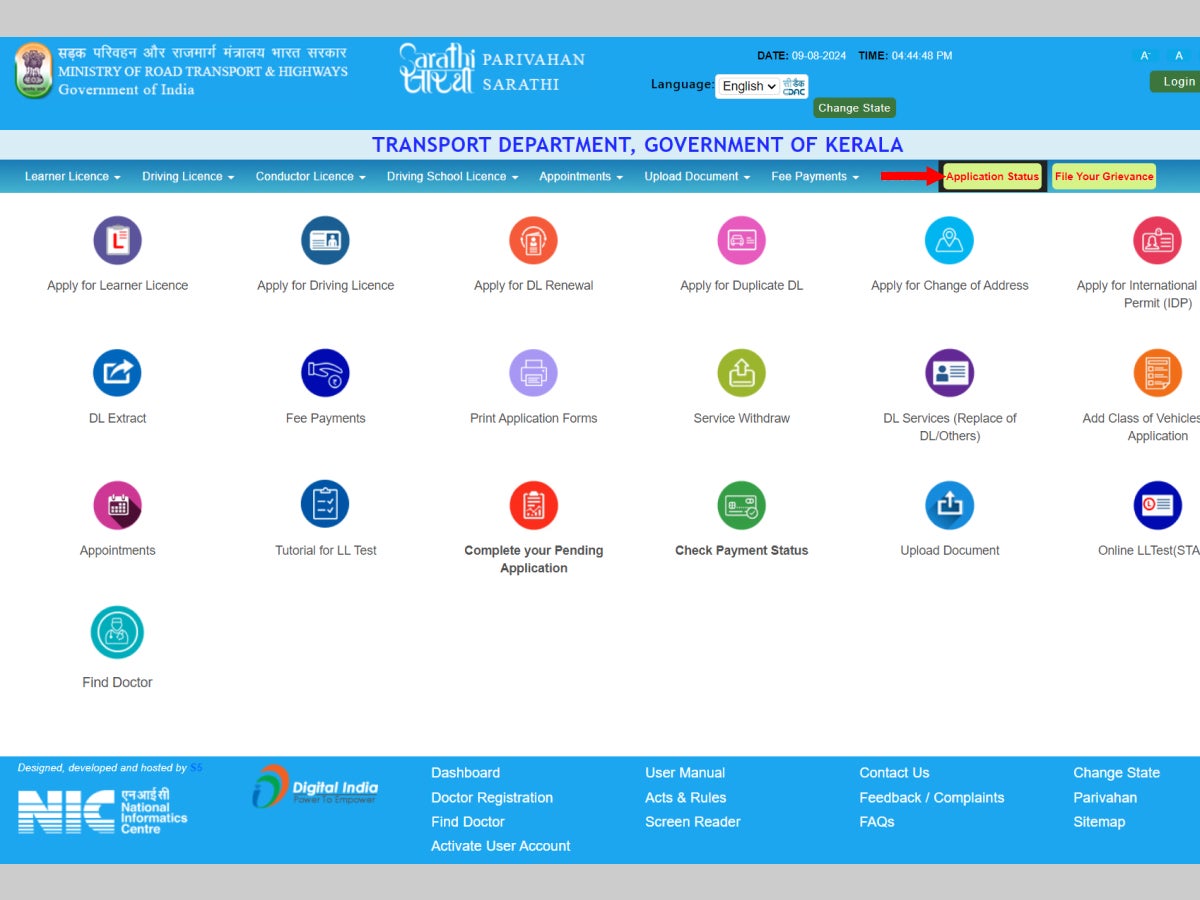The image size is (1200, 900).
Task: Open the Apply for DL Renewal icon
Action: (x=533, y=241)
